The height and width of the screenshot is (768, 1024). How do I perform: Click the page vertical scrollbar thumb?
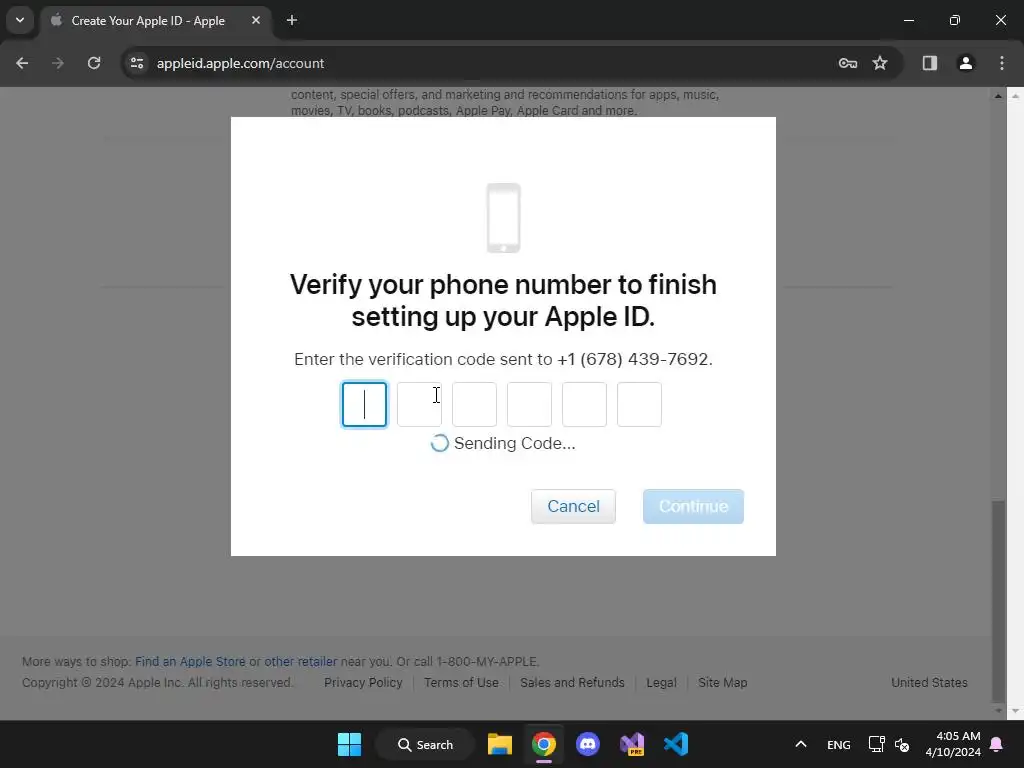[998, 600]
